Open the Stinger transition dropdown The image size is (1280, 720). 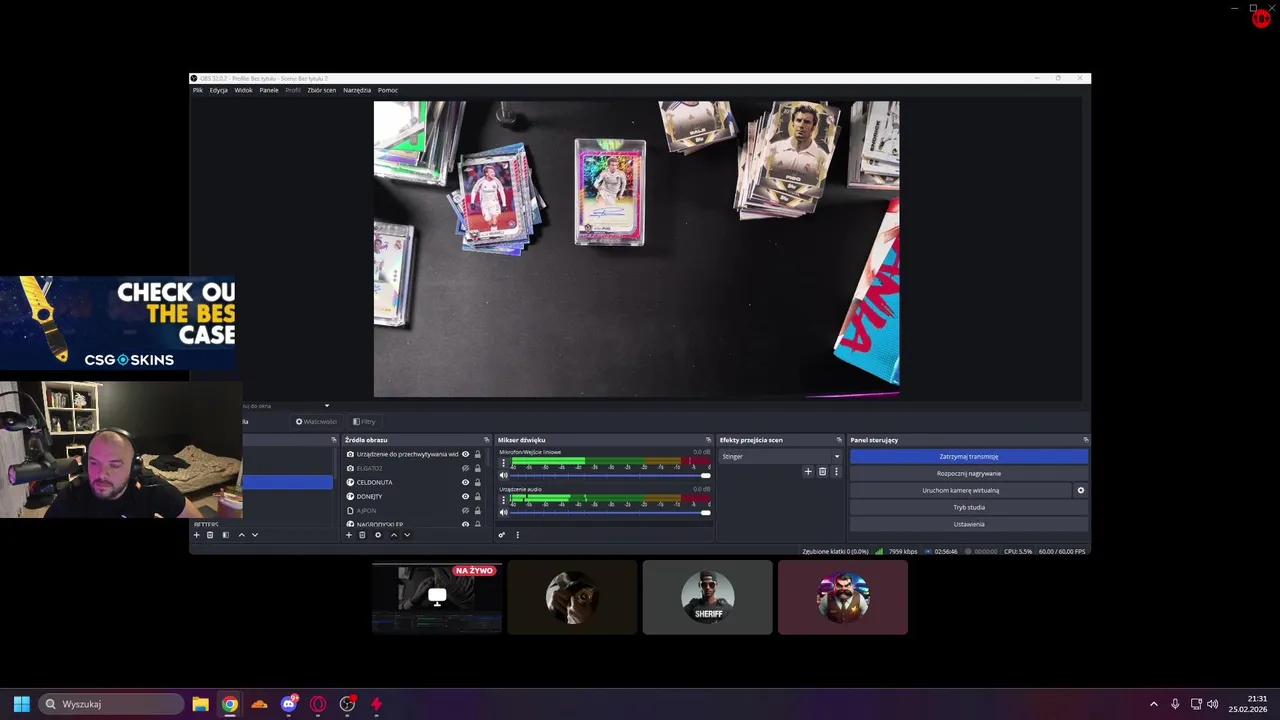tap(781, 456)
